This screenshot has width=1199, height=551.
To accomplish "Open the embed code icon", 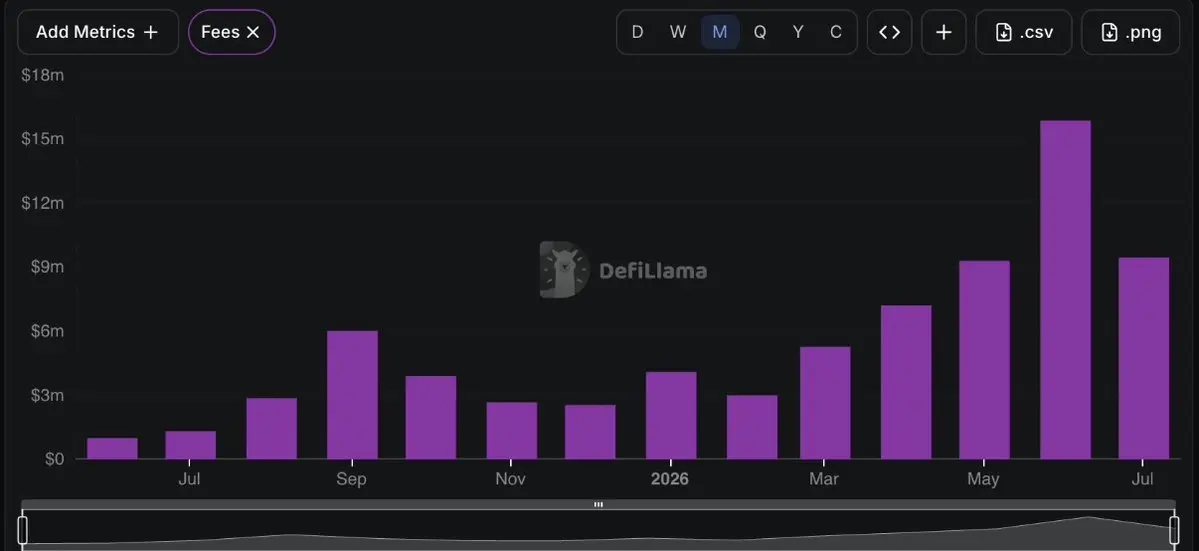I will (889, 32).
